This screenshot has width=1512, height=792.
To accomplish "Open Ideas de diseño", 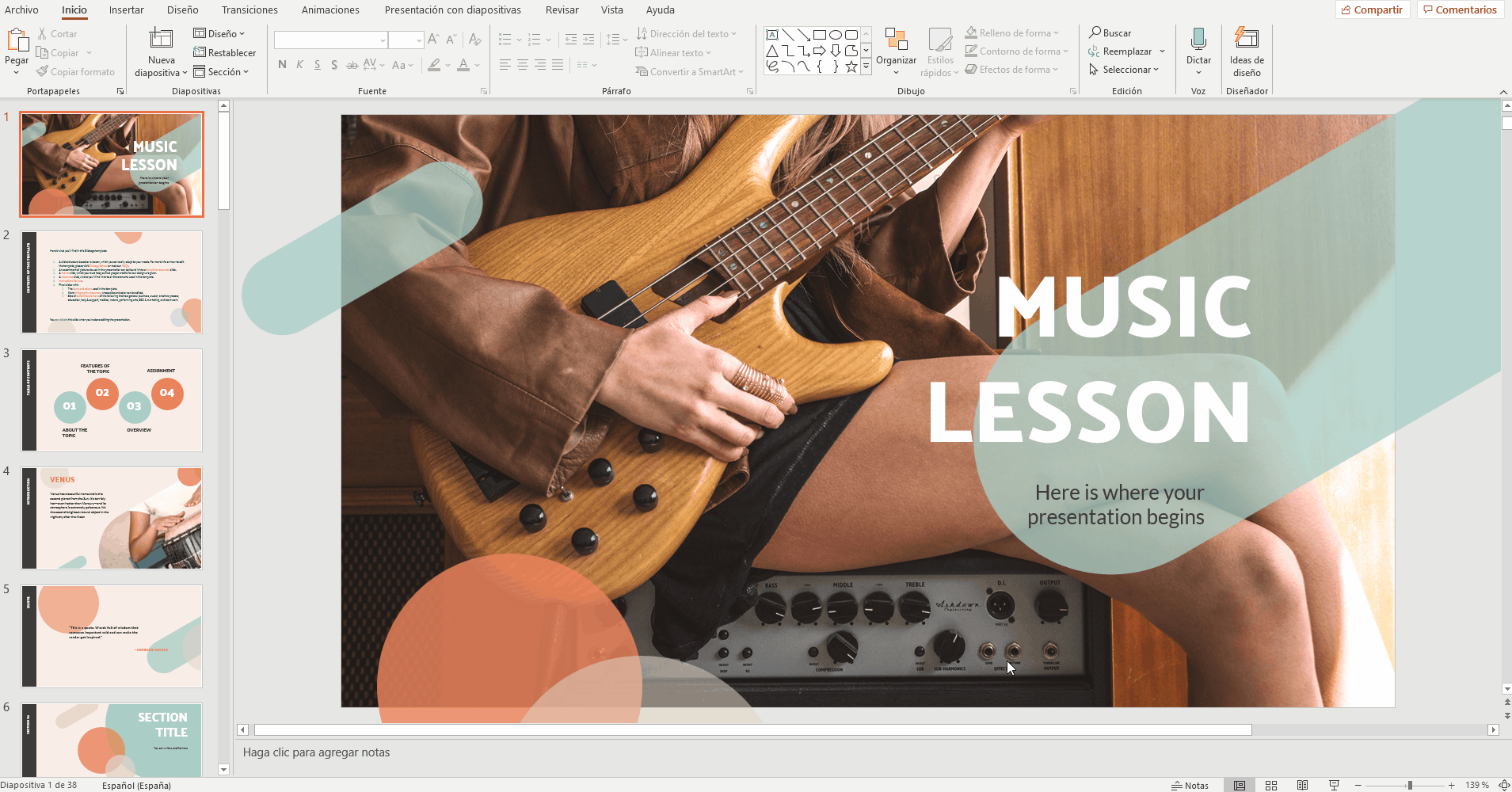I will (x=1247, y=51).
